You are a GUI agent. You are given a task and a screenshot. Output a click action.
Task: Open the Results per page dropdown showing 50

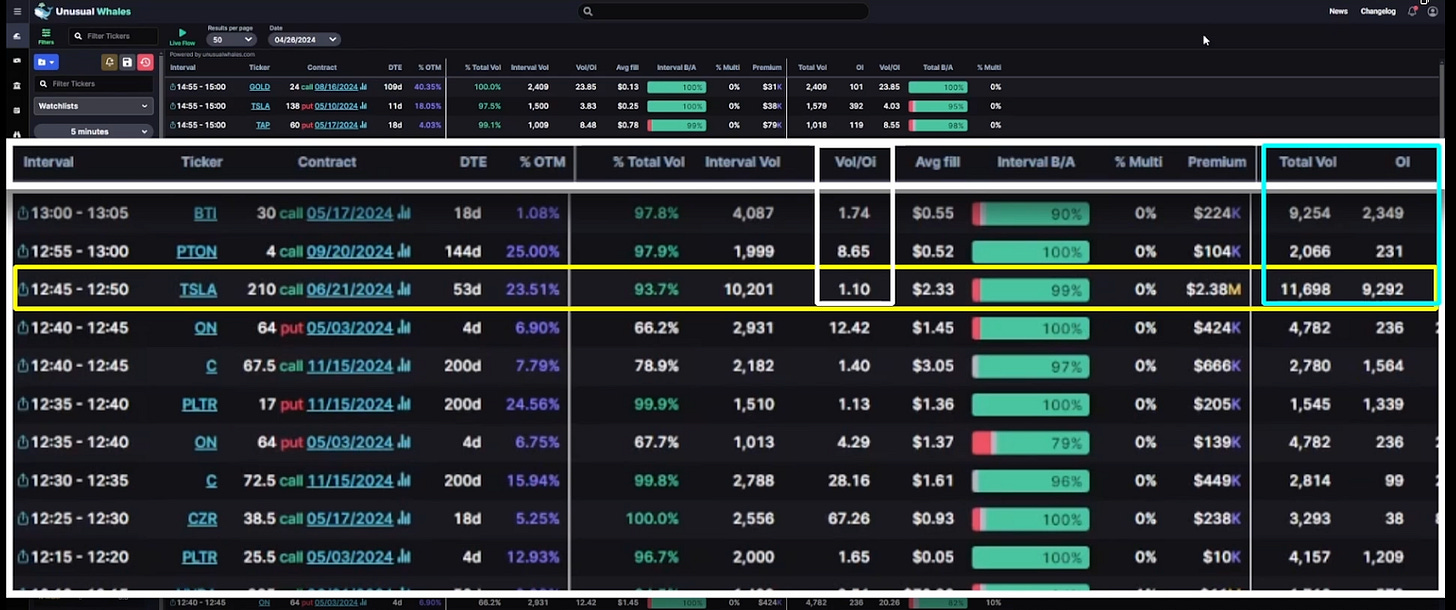click(x=230, y=40)
